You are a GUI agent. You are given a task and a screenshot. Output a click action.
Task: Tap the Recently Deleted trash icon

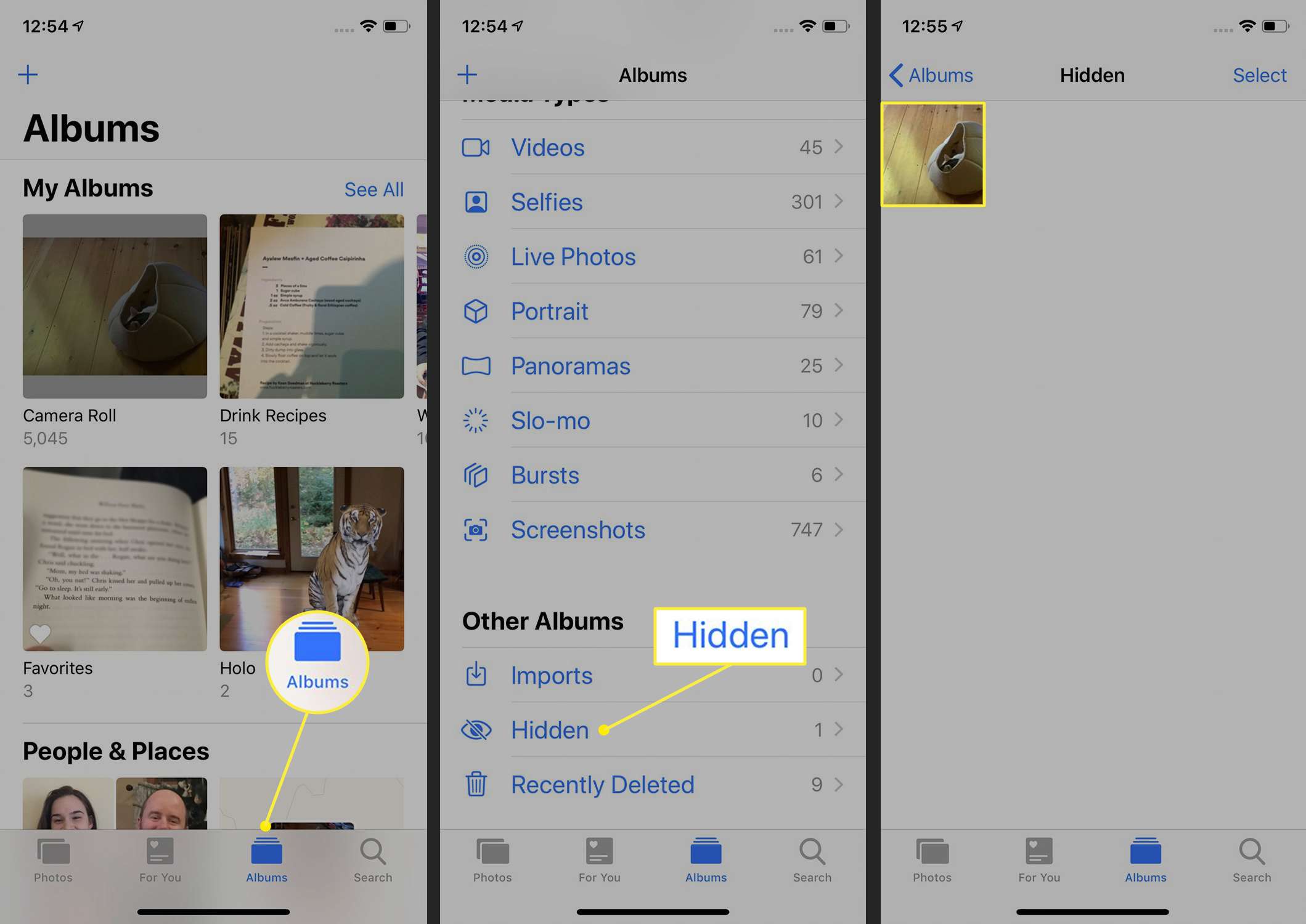(x=475, y=783)
